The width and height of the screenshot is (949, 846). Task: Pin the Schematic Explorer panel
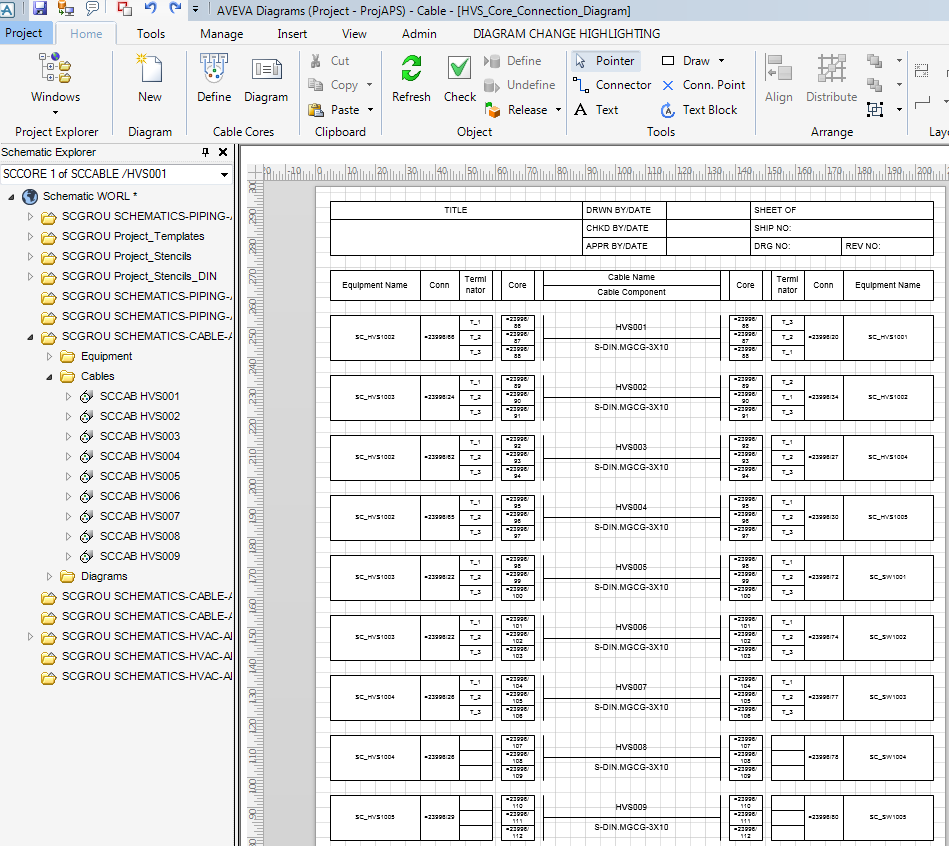206,152
